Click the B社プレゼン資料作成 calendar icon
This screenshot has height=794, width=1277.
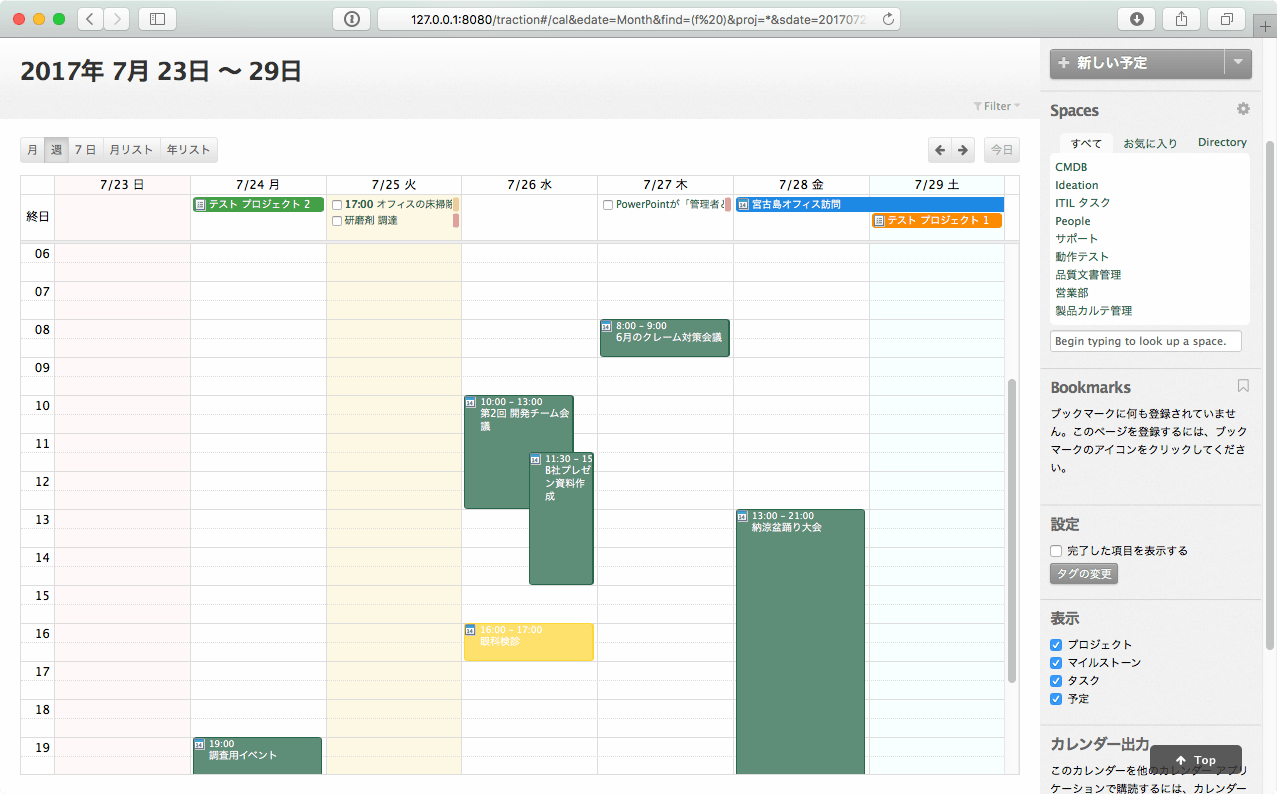pyautogui.click(x=536, y=459)
